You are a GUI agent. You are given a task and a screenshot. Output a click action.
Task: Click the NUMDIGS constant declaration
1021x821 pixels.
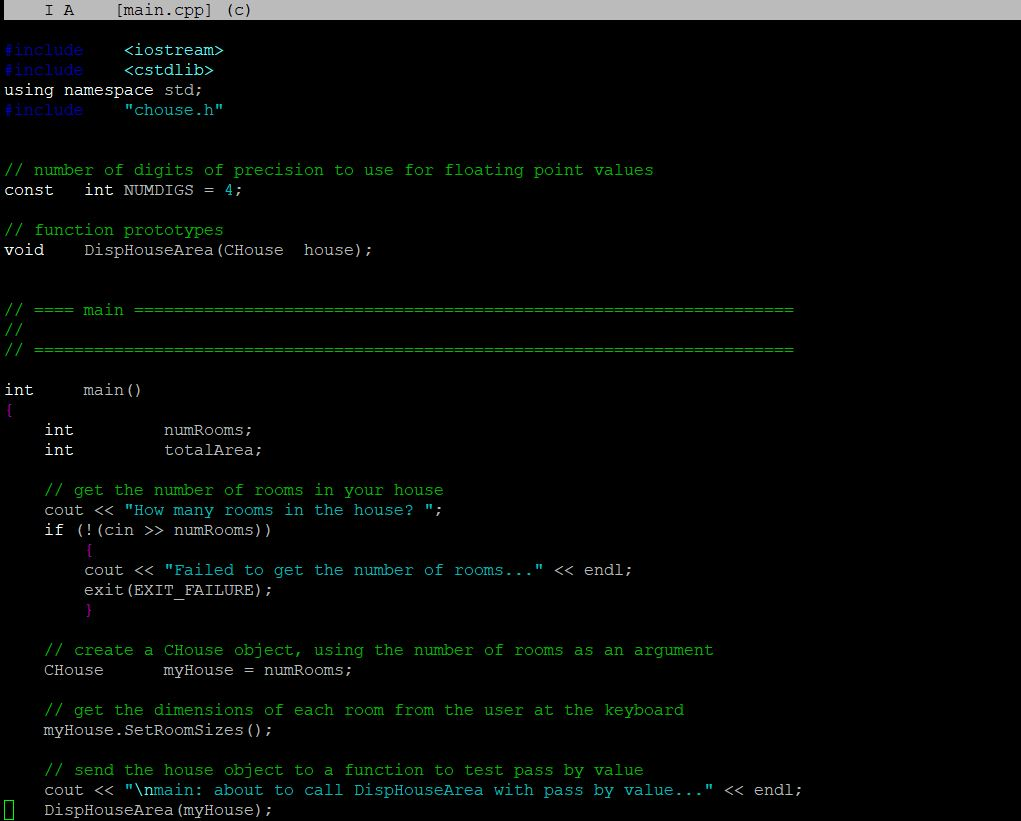tap(125, 189)
